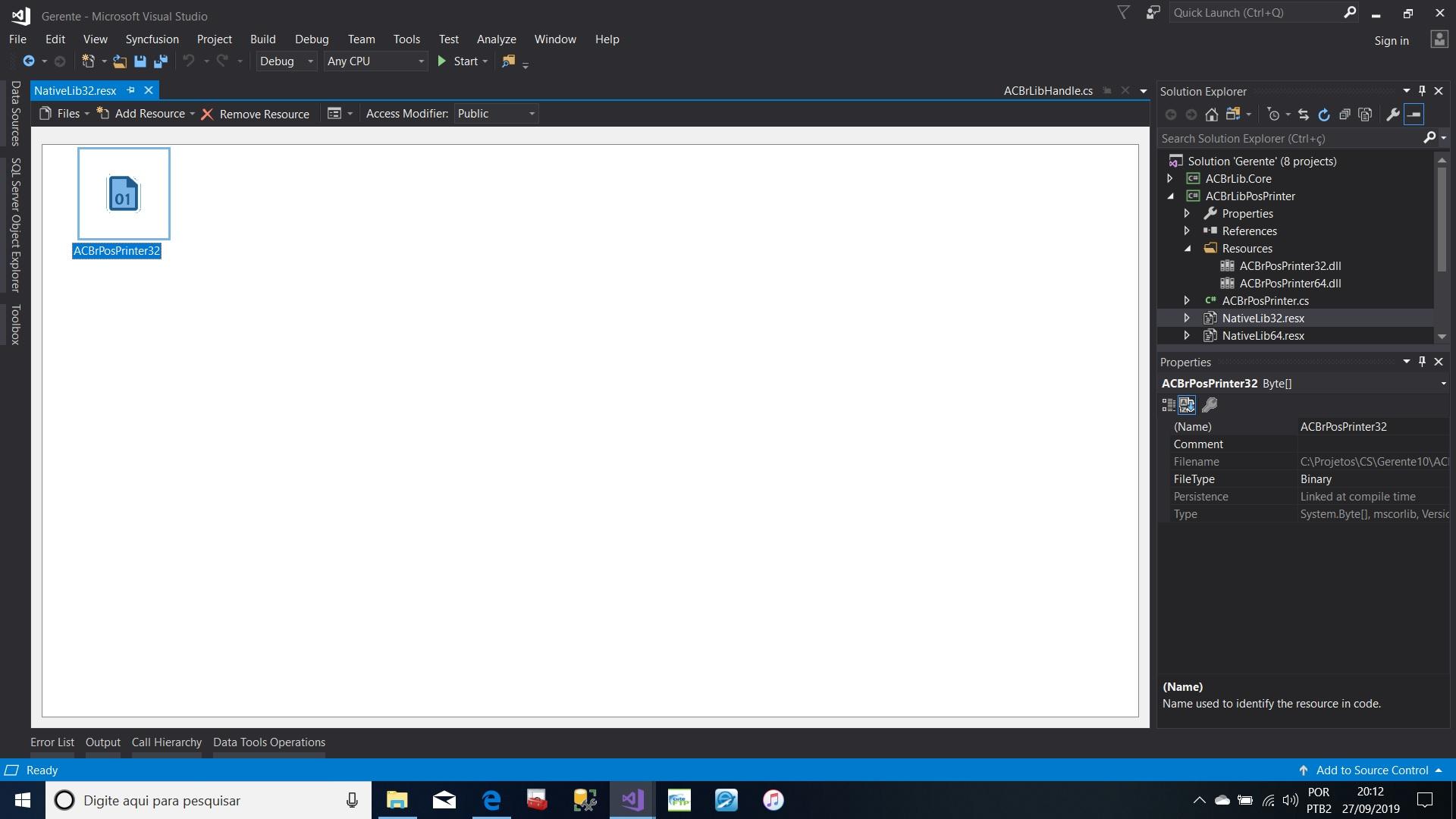Click the search magnifier in Solution Explorer
Viewport: 1456px width, 819px height.
click(x=1429, y=138)
